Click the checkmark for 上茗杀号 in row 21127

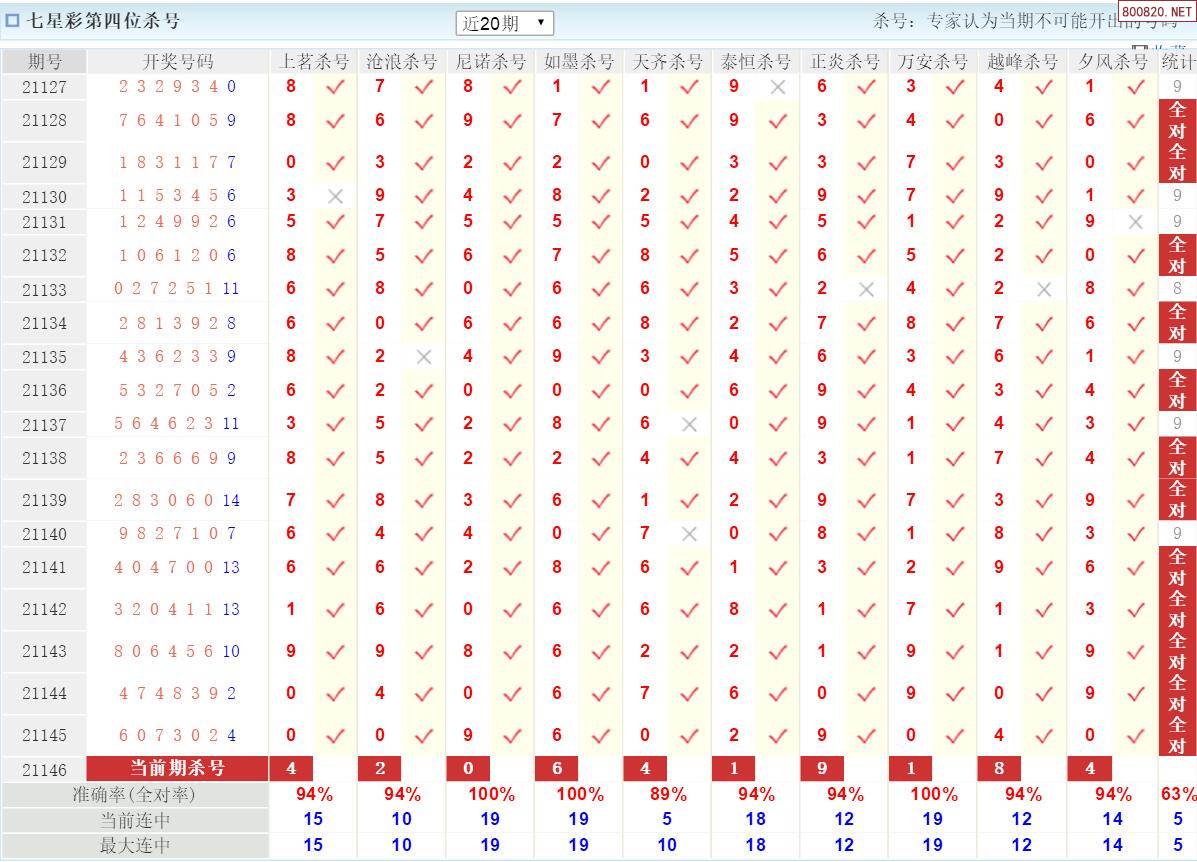point(335,87)
